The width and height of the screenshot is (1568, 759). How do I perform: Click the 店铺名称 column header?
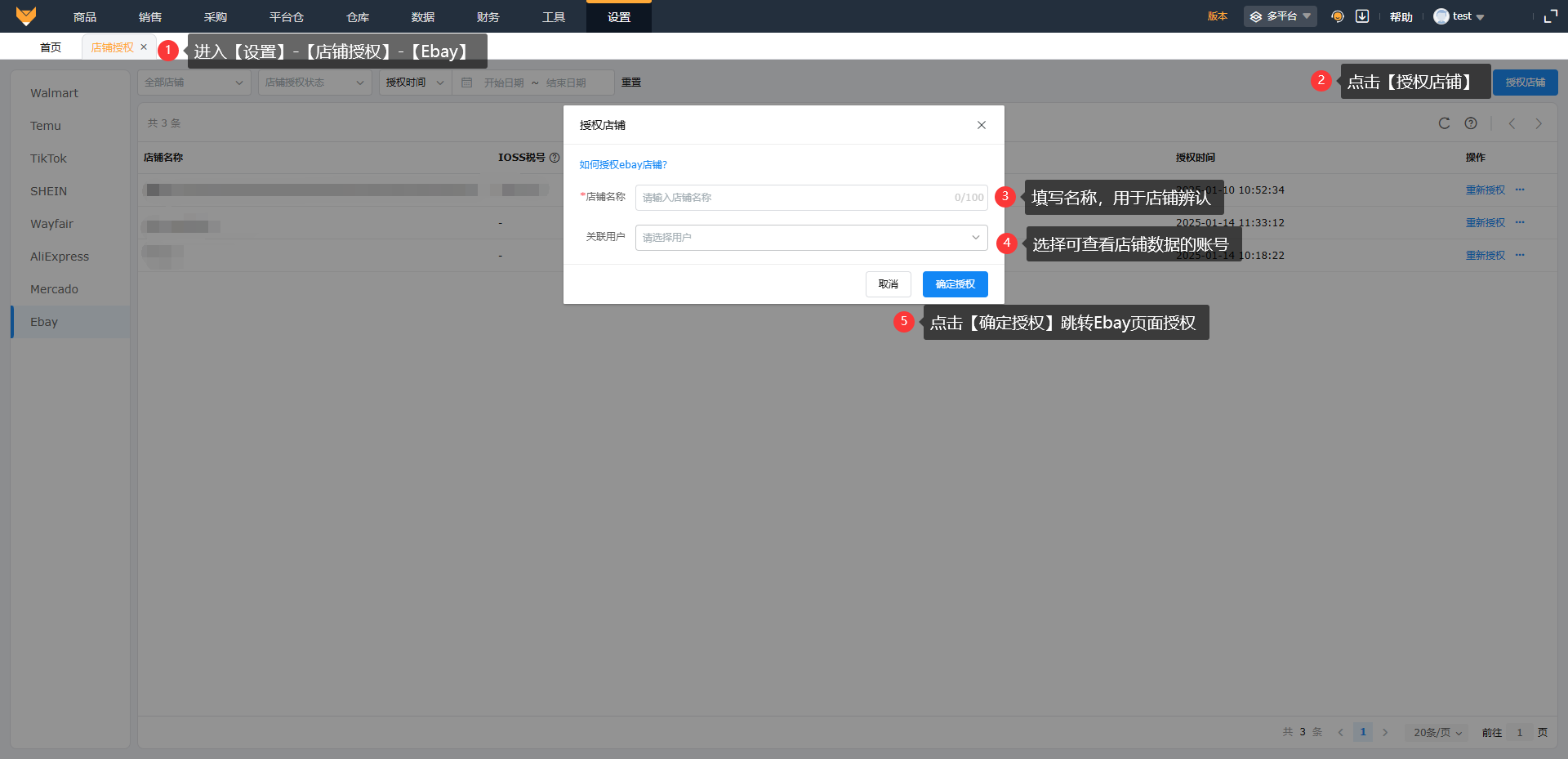163,158
